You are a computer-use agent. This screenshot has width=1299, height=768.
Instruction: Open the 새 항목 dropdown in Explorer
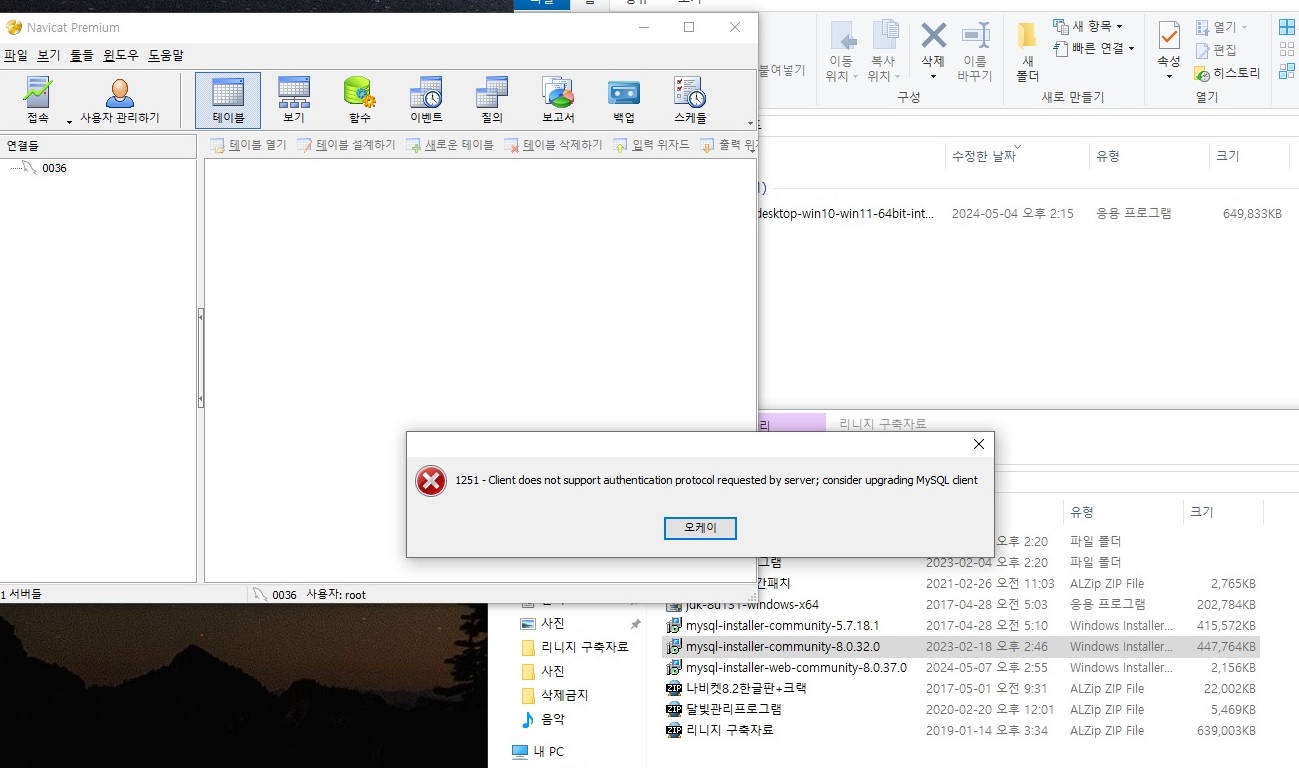[1088, 26]
